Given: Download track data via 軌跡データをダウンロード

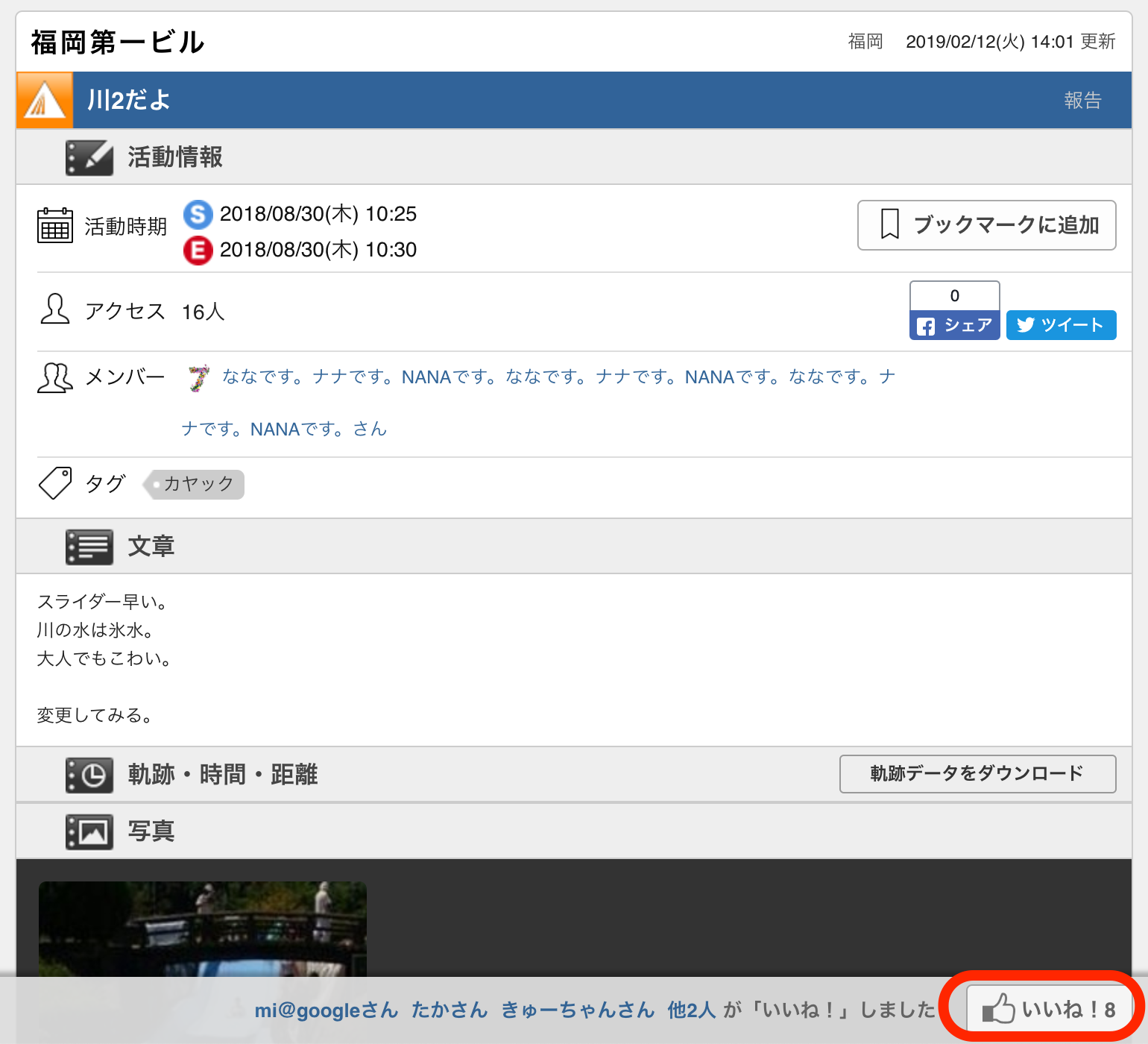Looking at the screenshot, I should [978, 774].
